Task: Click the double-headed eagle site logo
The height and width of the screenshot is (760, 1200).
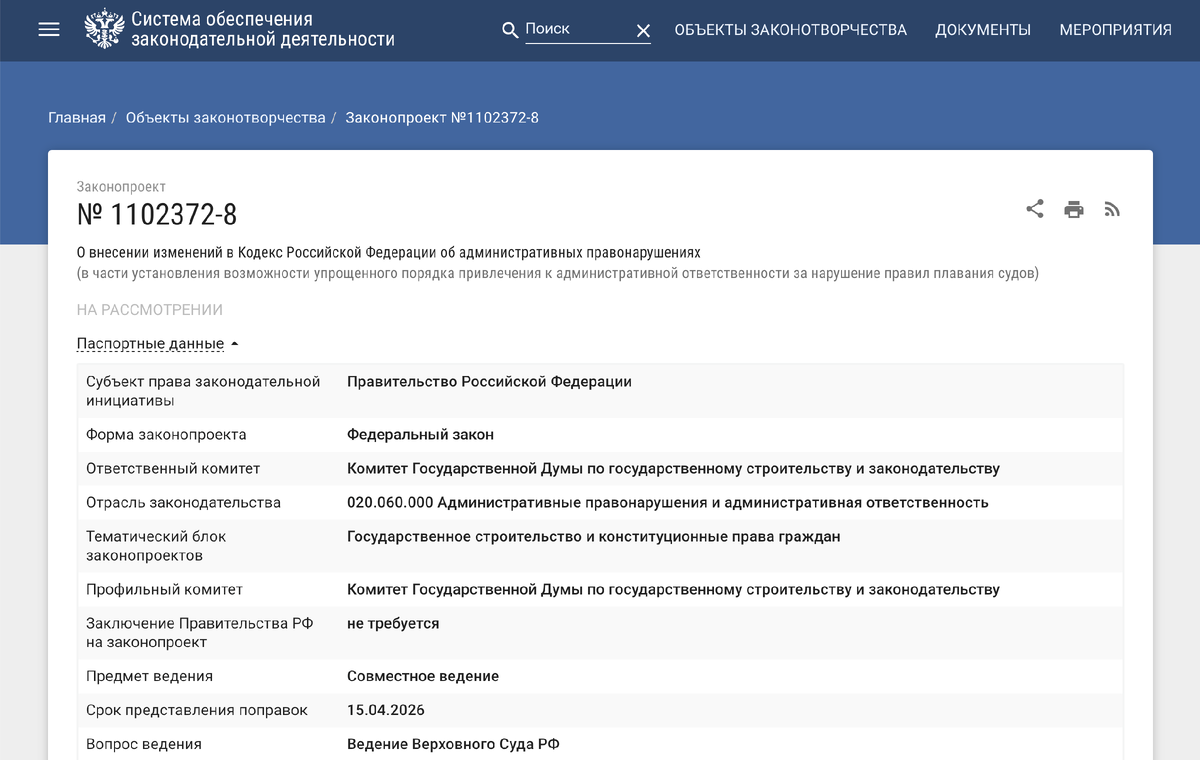Action: pos(103,29)
